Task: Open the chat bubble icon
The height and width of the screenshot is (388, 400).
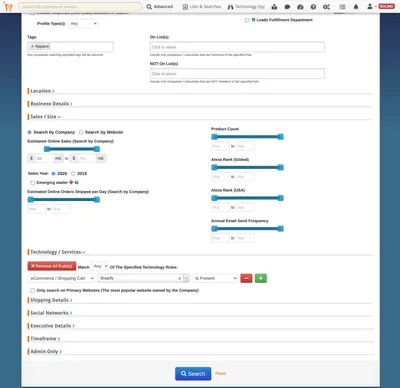Action: coord(287,7)
